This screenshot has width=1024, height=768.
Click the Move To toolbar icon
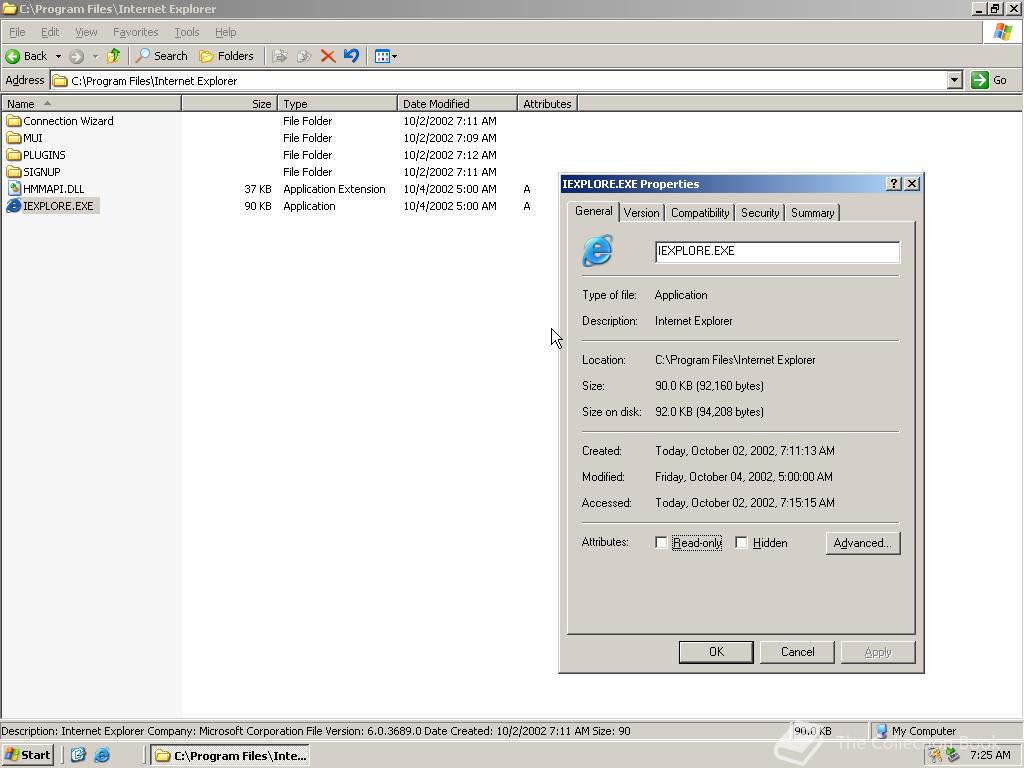(280, 56)
